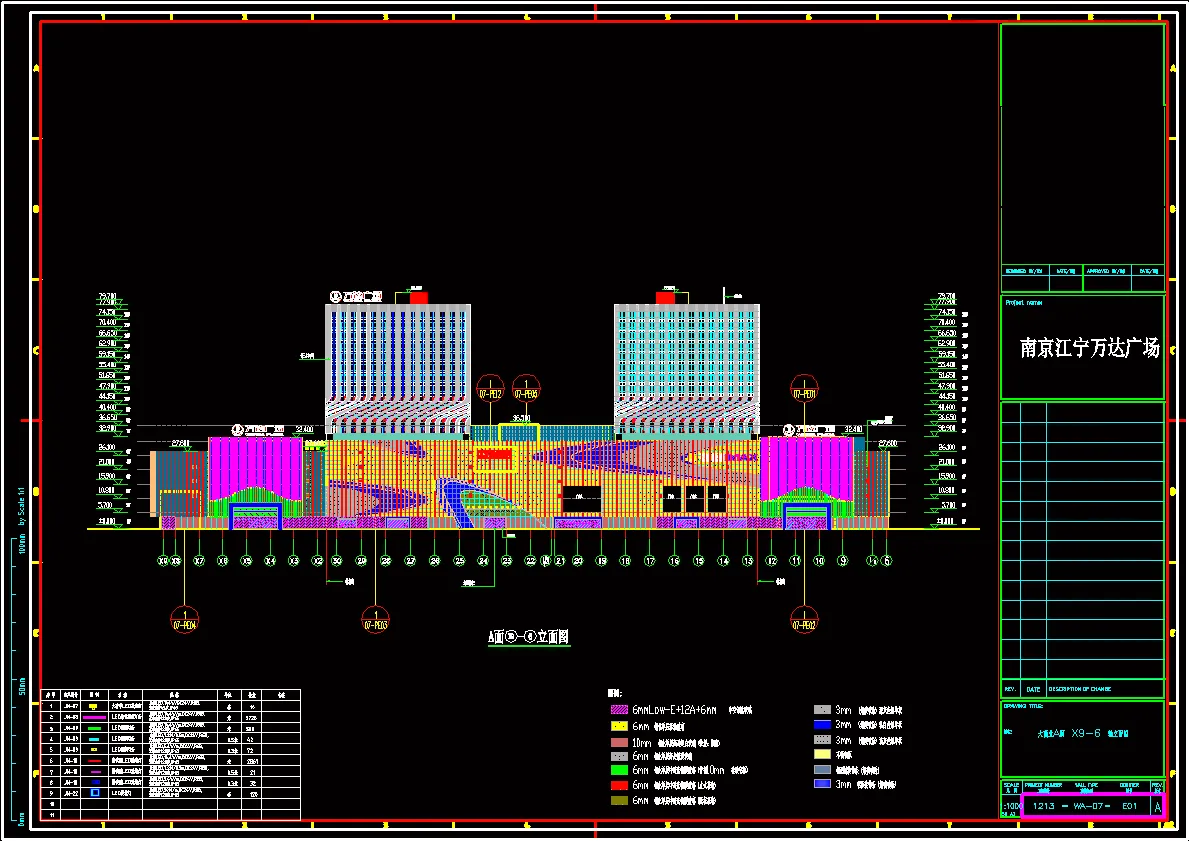Click the 'DESCRIPTION OF CHANGE' header
Image resolution: width=1189 pixels, height=841 pixels.
(1080, 689)
